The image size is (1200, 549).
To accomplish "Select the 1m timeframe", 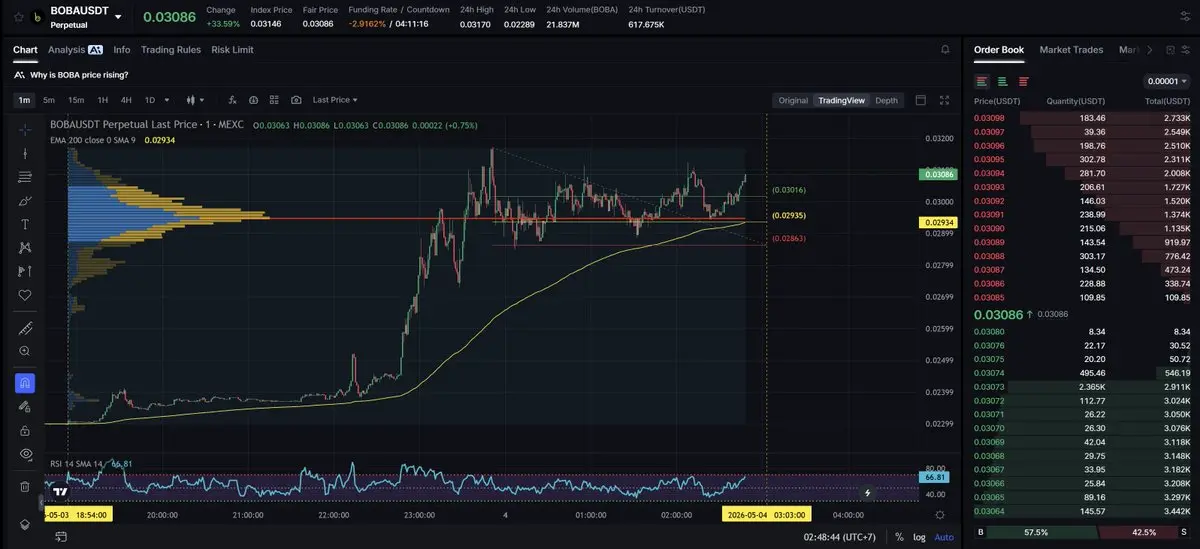I will point(24,100).
